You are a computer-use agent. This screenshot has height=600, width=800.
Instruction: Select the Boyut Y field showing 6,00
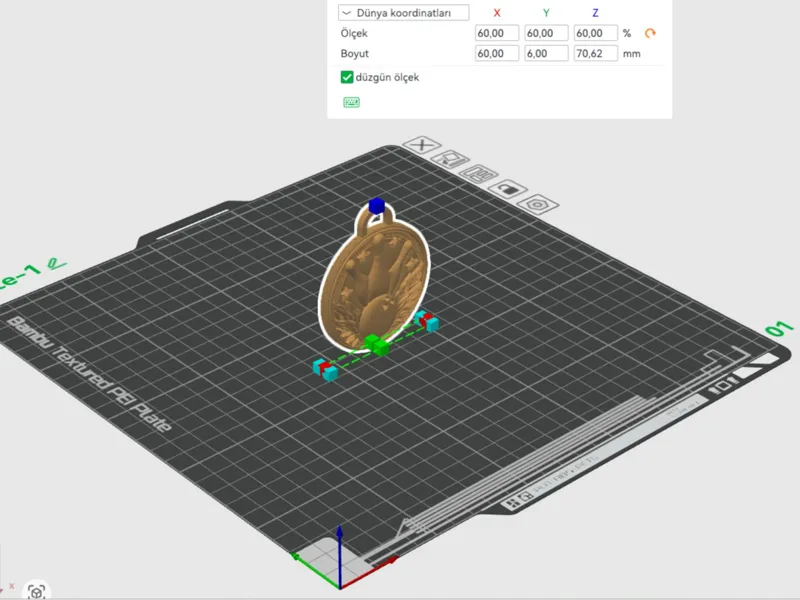tap(546, 53)
